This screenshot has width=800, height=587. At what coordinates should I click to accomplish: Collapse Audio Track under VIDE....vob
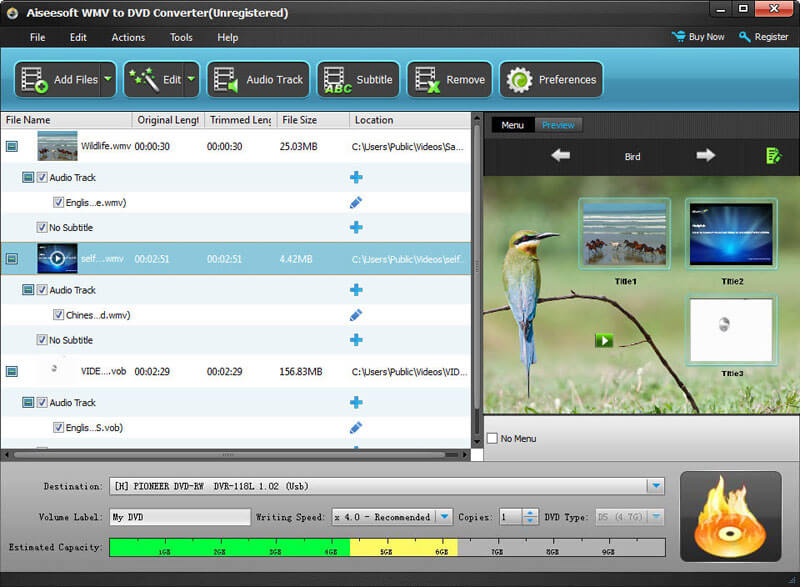[28, 402]
